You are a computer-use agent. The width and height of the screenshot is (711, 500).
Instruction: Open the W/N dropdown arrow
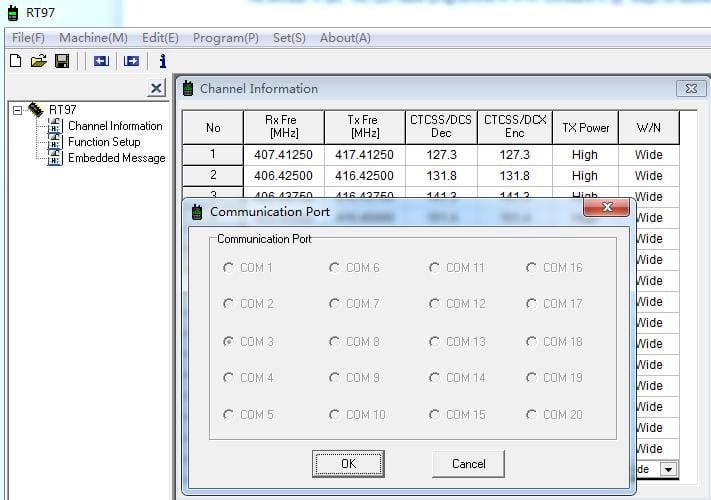pyautogui.click(x=667, y=468)
